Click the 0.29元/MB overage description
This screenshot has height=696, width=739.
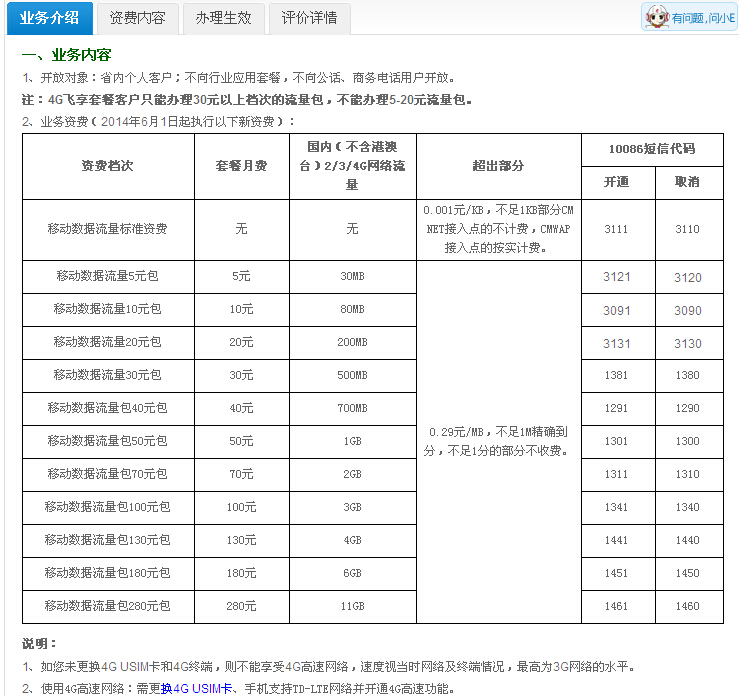pyautogui.click(x=498, y=442)
